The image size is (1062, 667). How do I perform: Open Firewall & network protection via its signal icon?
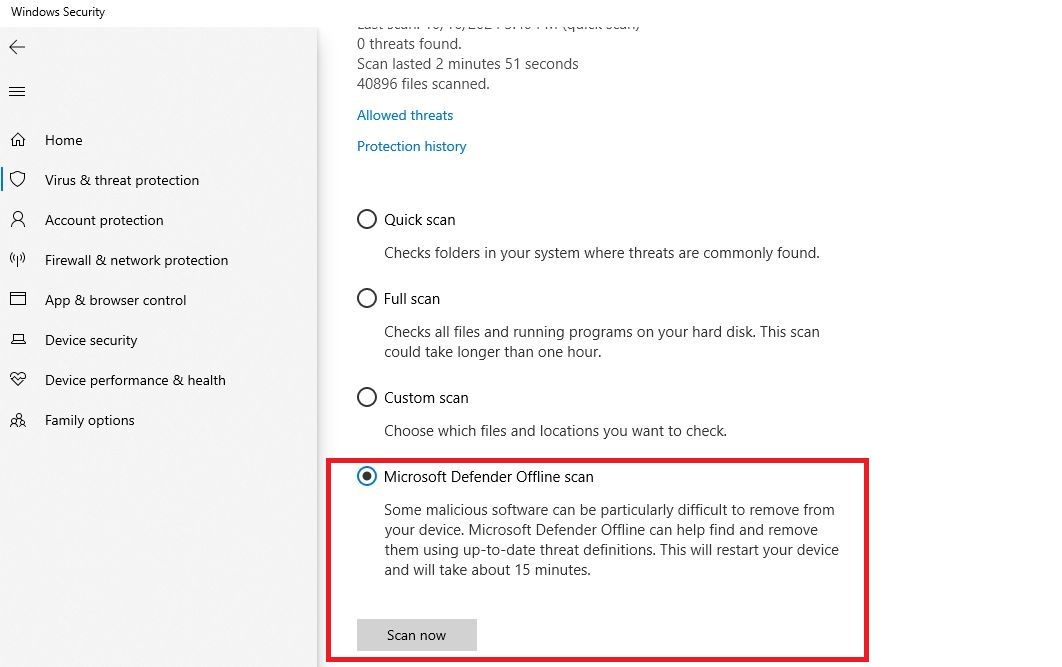(18, 260)
